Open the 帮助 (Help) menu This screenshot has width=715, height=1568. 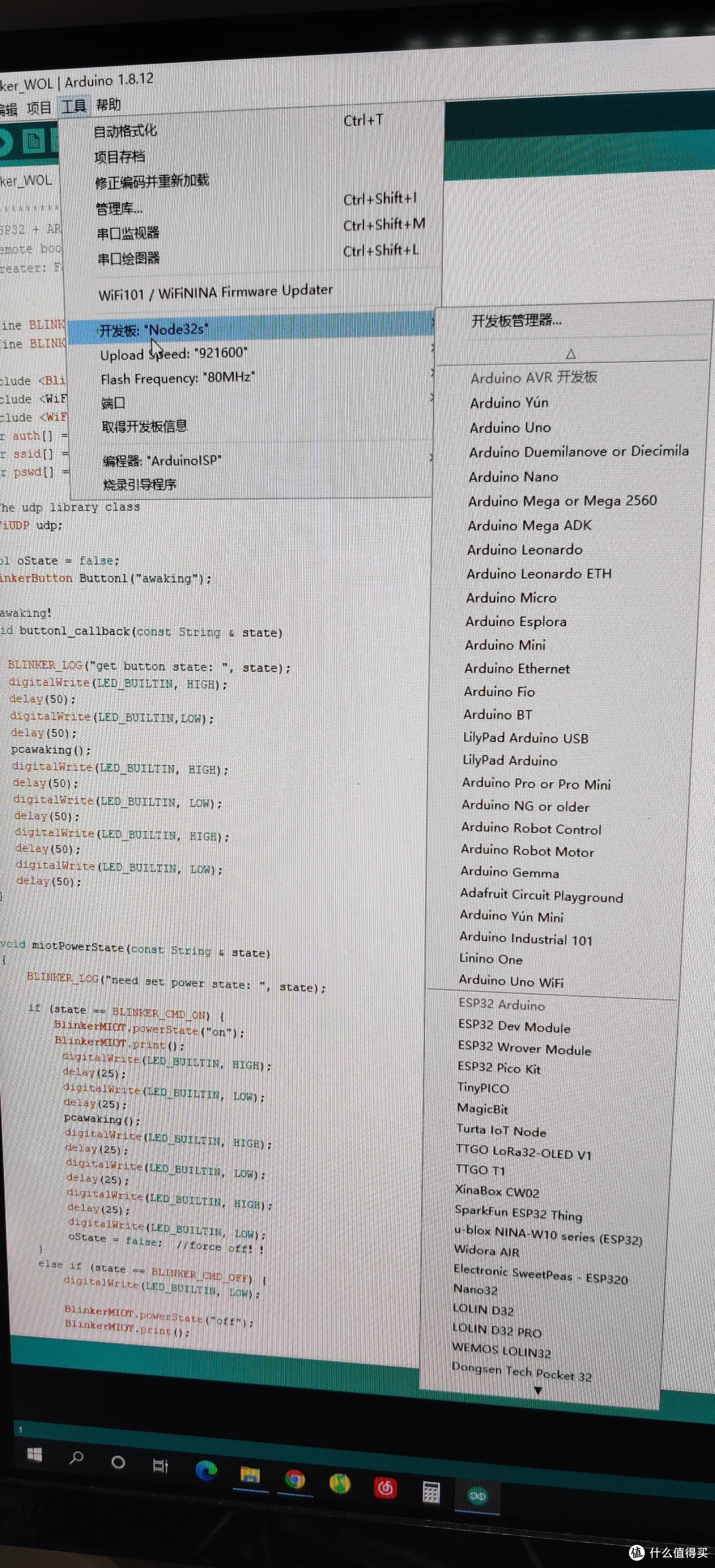(x=108, y=105)
